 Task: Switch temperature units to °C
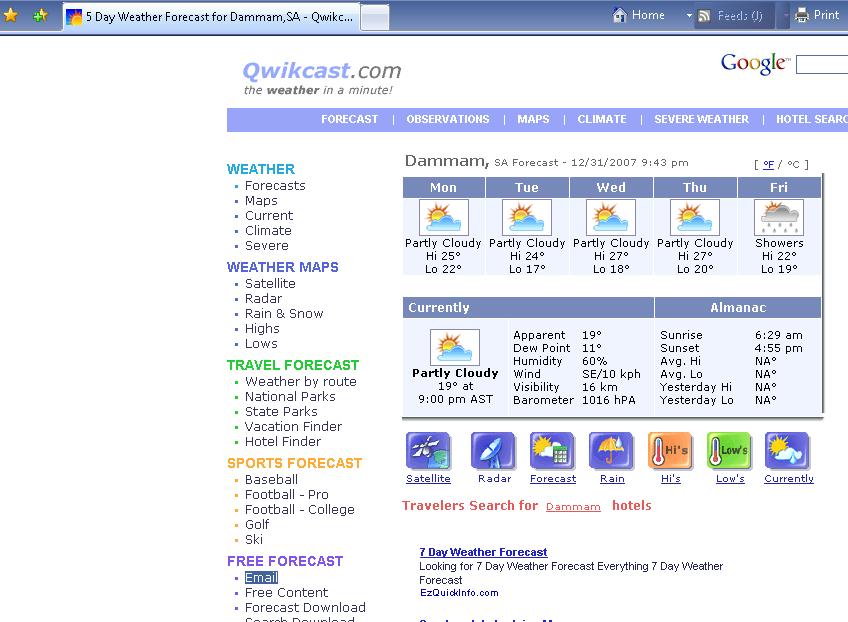point(793,164)
